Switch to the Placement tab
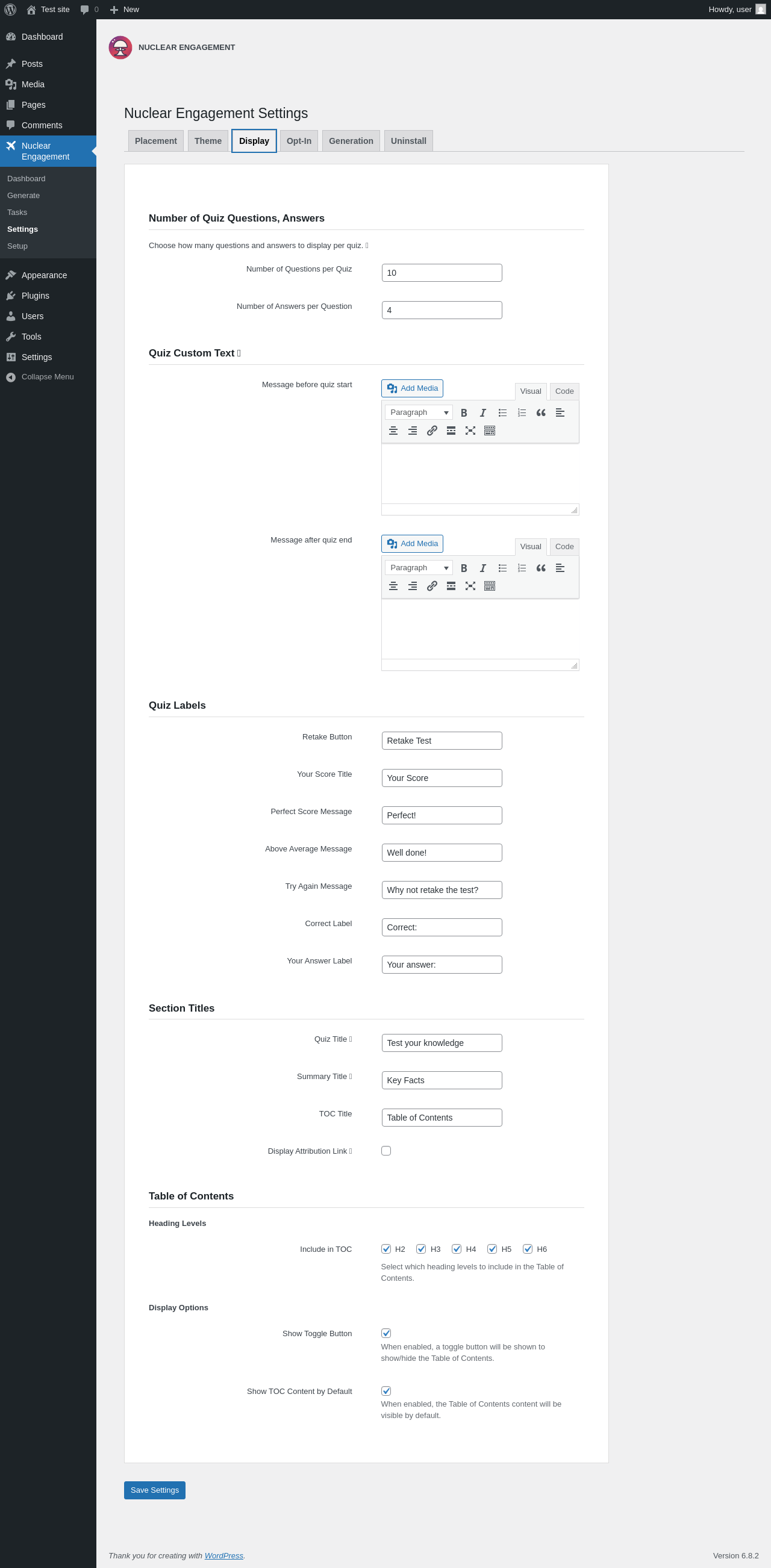 coord(156,142)
